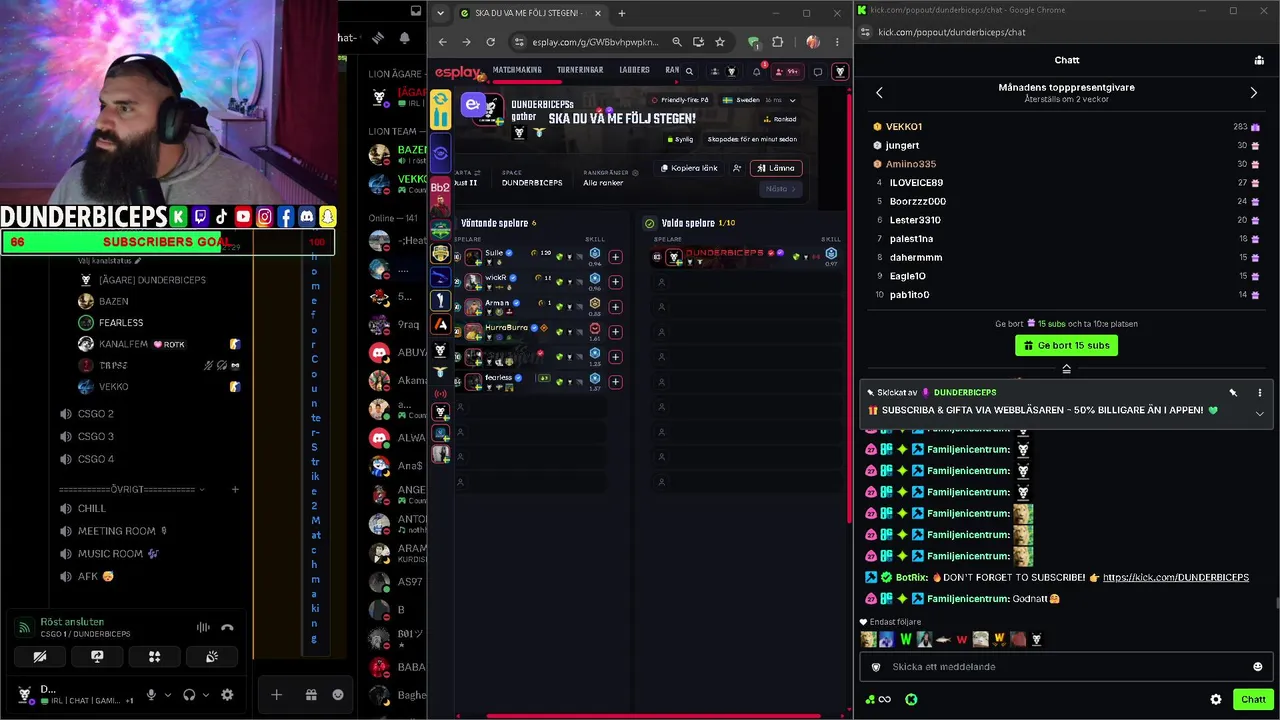Open kick.com/DUNDERBICEPS link in chat

[1175, 578]
